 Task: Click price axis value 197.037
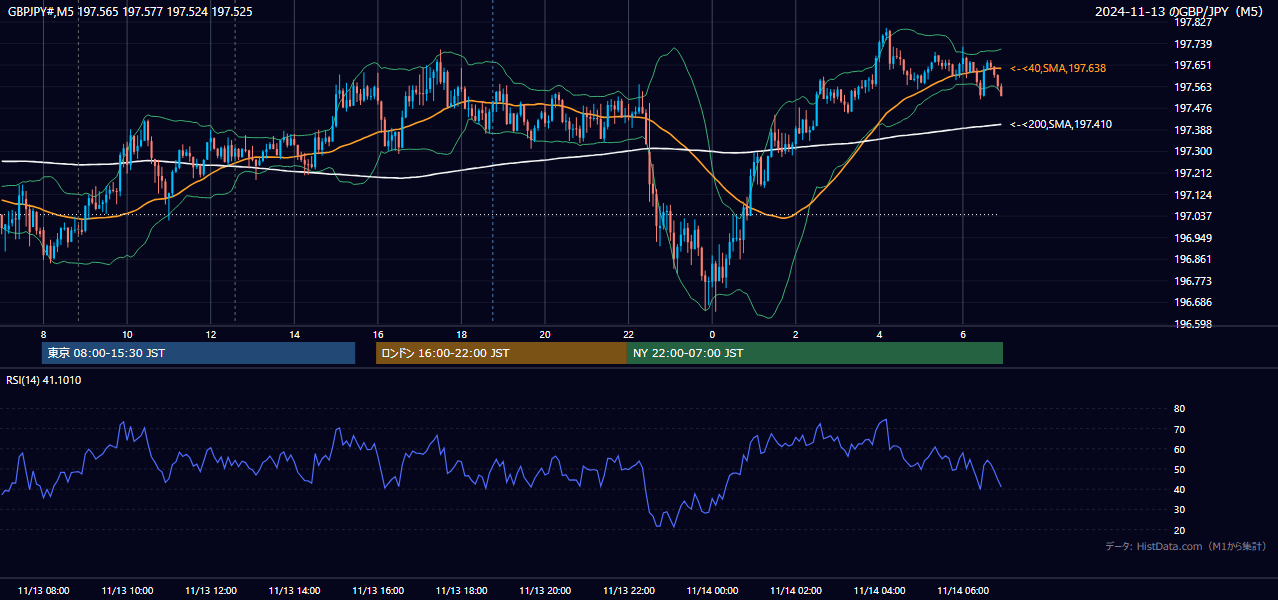(x=1193, y=216)
